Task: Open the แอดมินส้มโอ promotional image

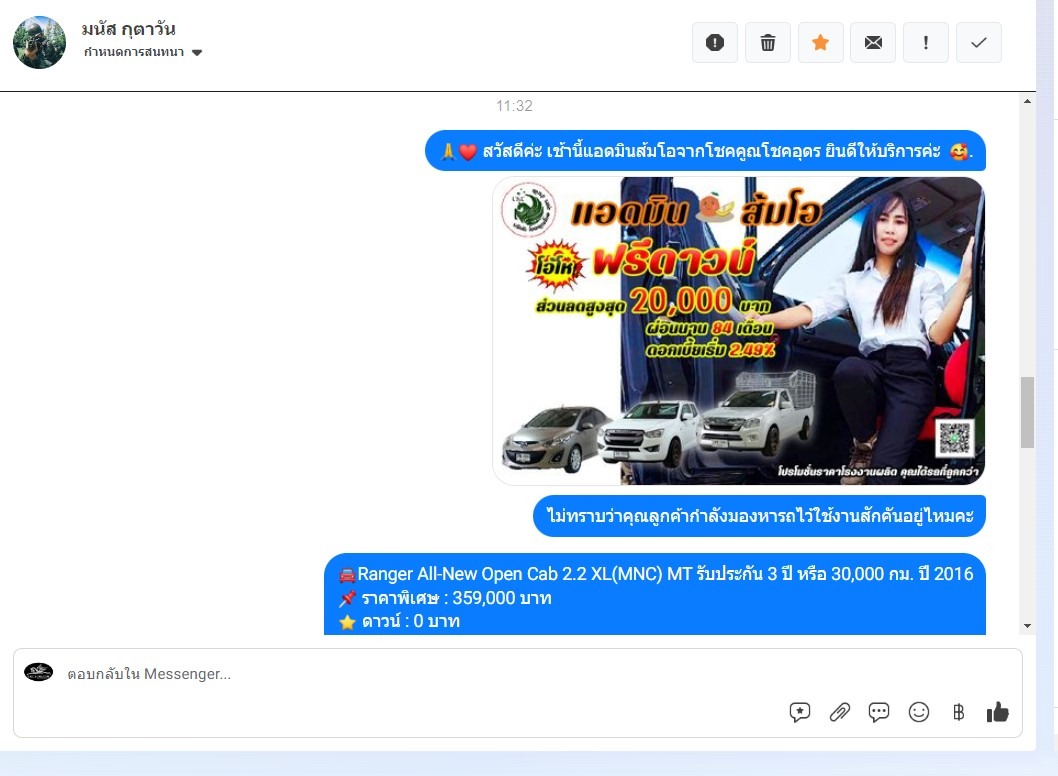Action: click(x=738, y=331)
